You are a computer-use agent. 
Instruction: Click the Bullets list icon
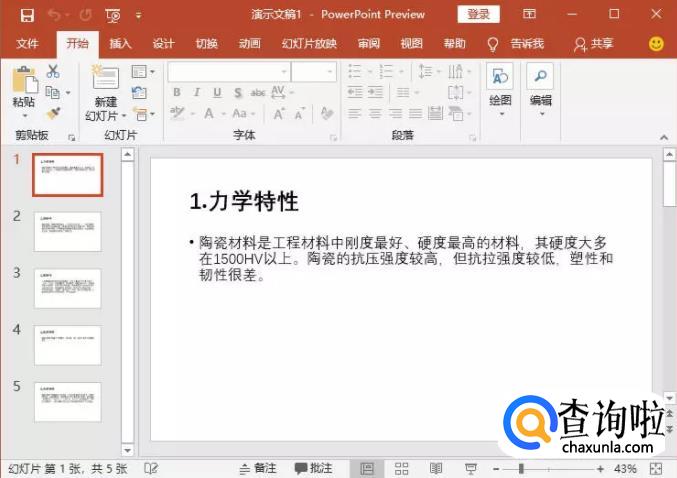tap(354, 71)
